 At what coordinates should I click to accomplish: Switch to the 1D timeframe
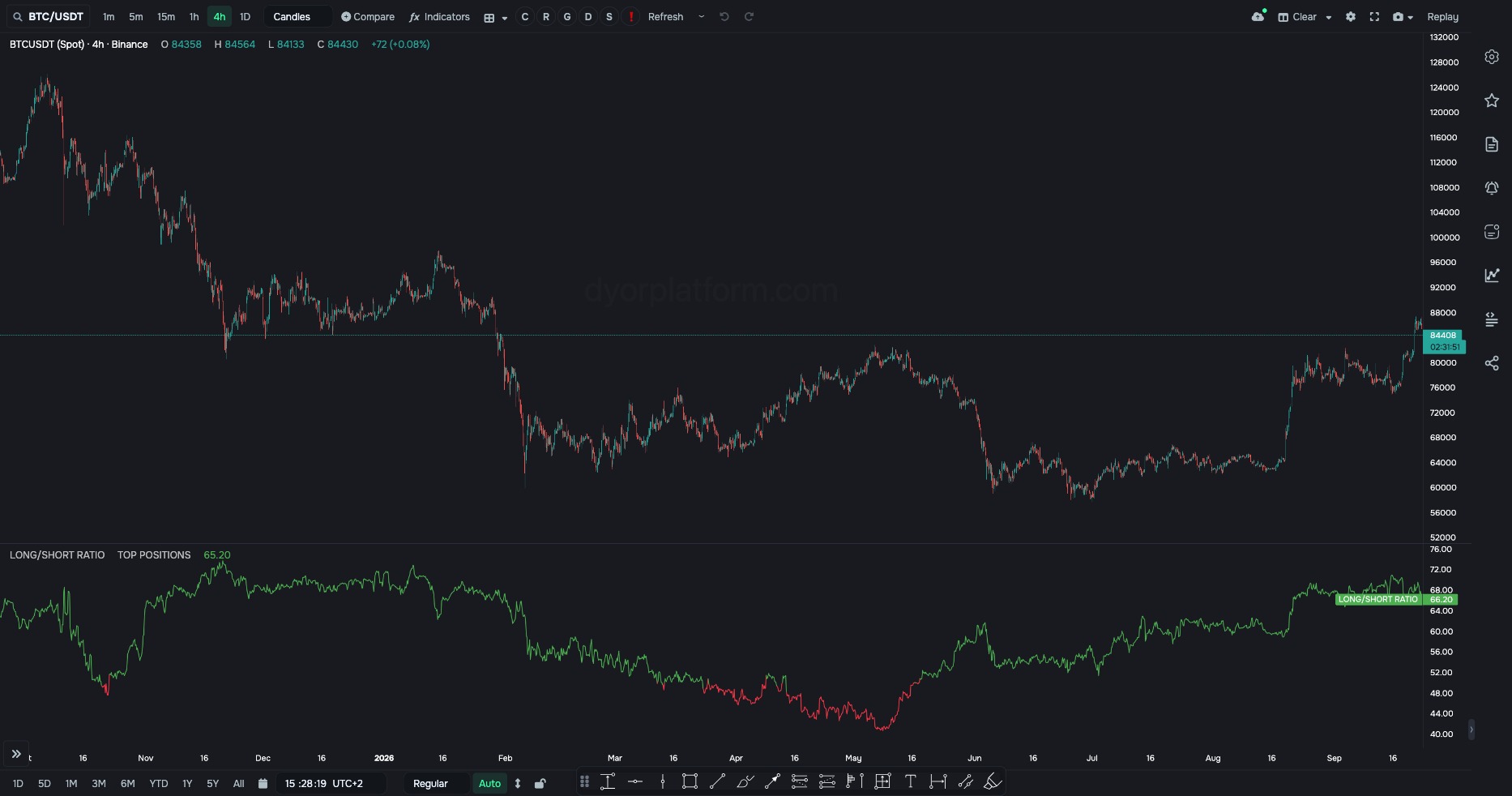click(245, 16)
